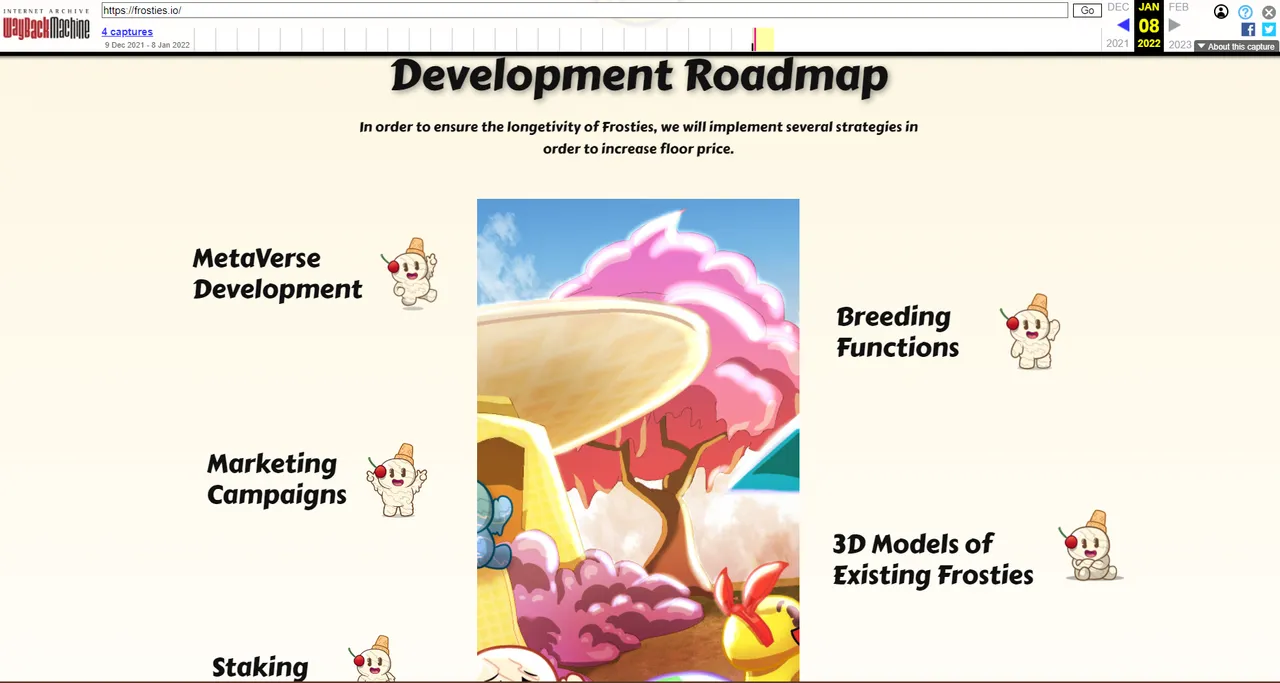Click the capture date range text
Image resolution: width=1280 pixels, height=683 pixels.
pyautogui.click(x=147, y=45)
